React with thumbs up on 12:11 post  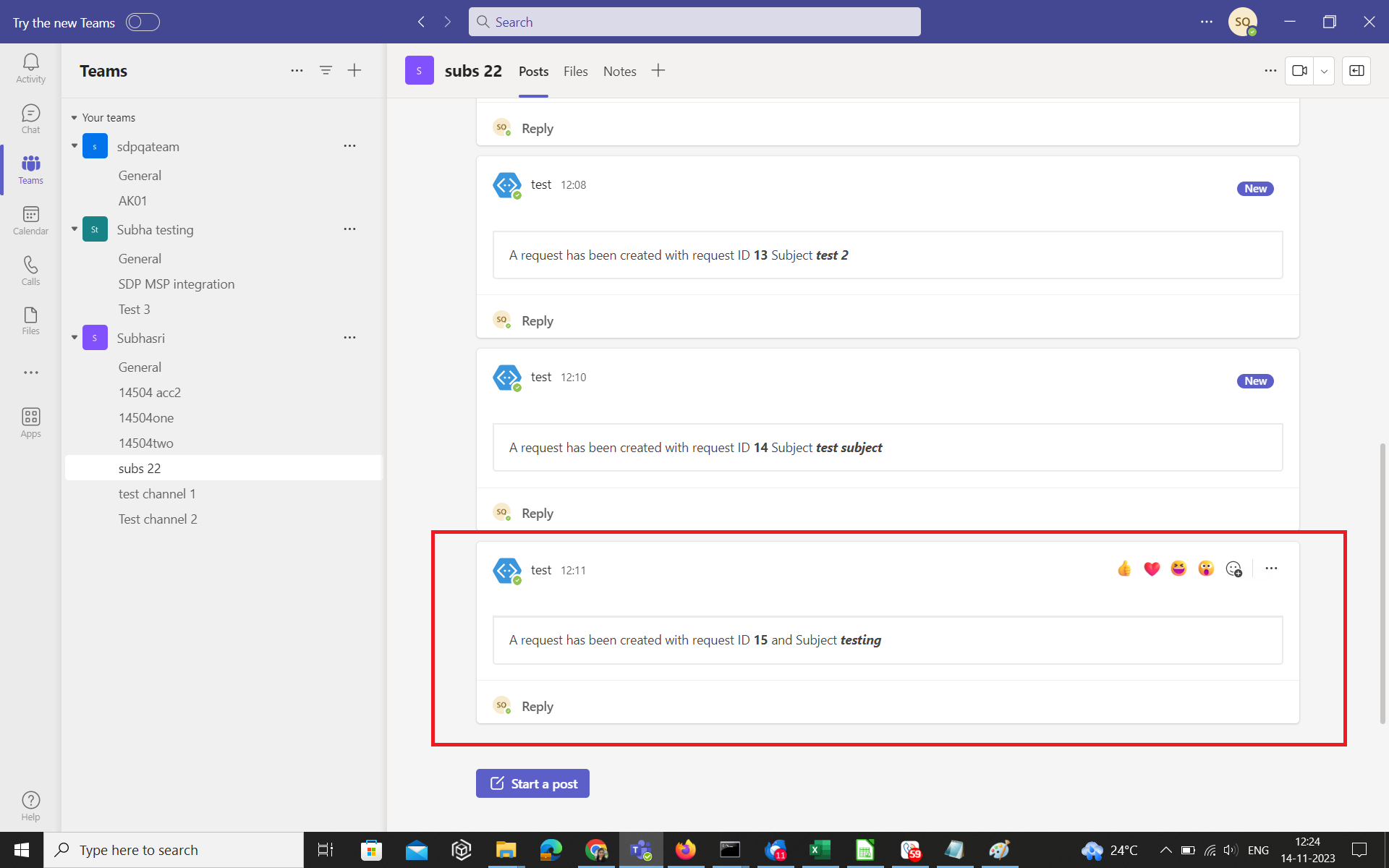tap(1124, 569)
